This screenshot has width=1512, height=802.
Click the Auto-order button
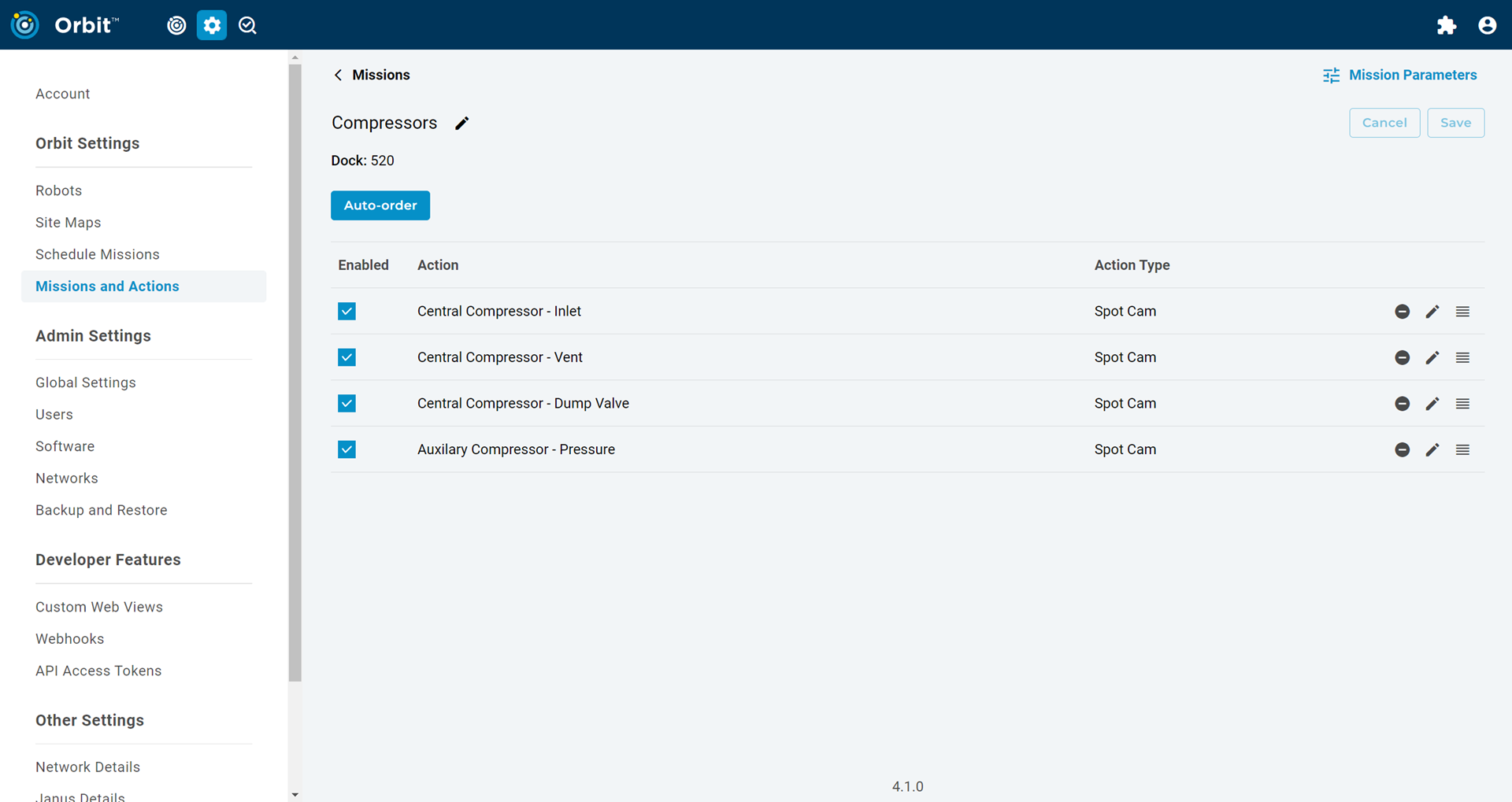[x=380, y=205]
